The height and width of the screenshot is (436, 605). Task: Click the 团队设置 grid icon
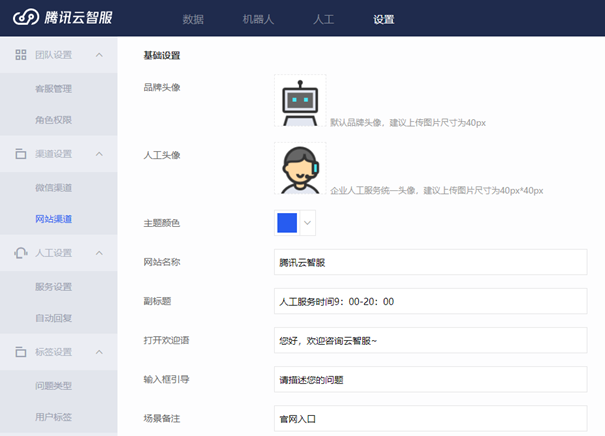click(x=21, y=55)
